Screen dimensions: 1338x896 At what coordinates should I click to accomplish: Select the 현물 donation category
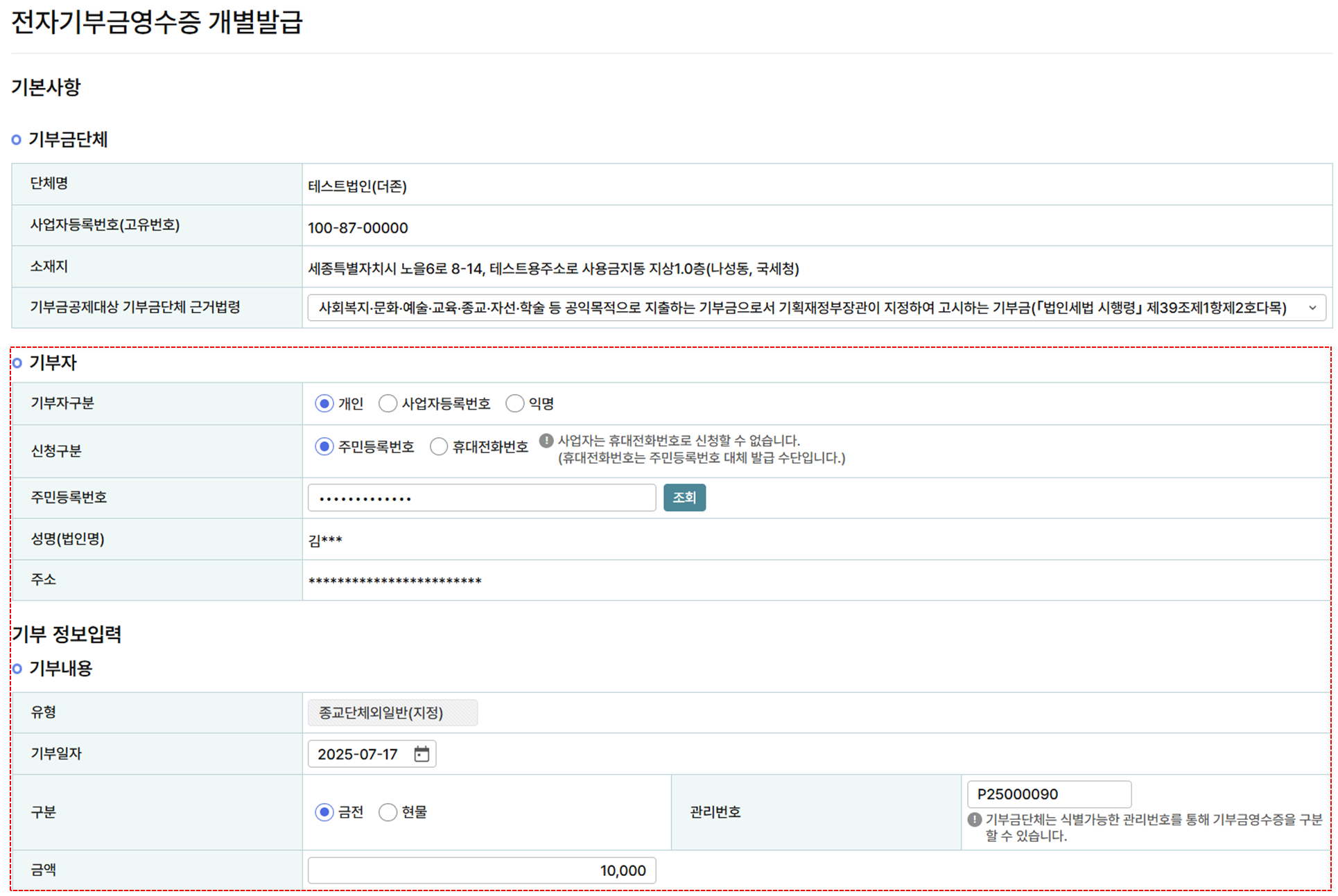click(388, 812)
